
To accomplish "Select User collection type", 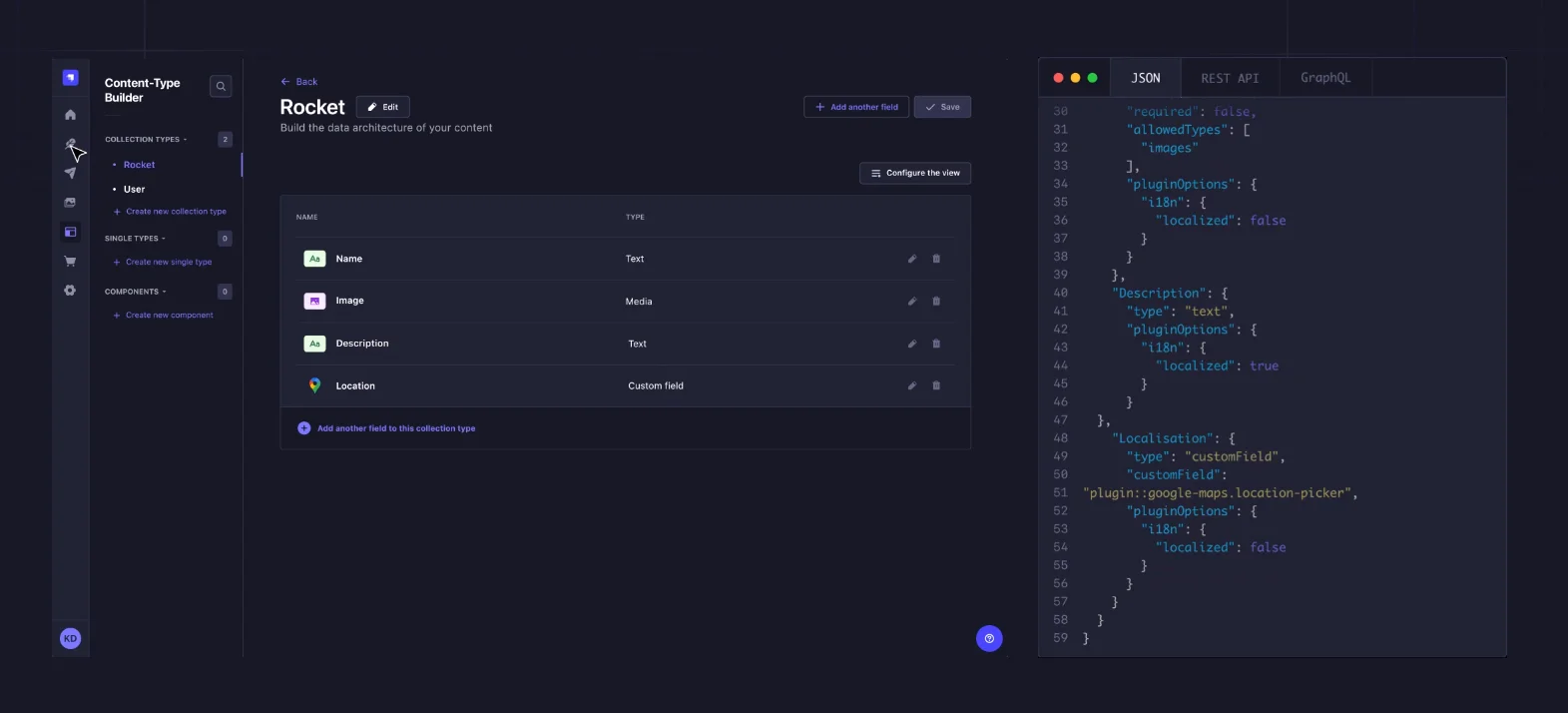I will [135, 189].
